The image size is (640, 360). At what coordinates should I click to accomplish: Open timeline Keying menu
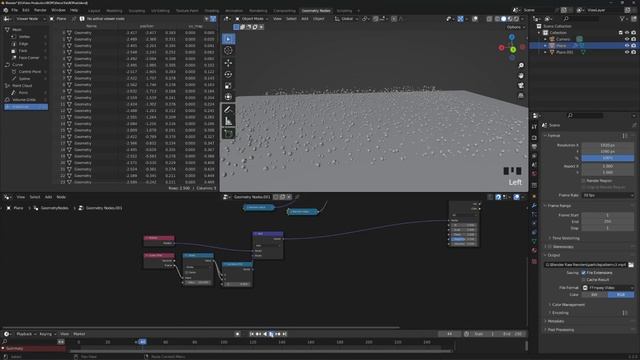point(47,334)
